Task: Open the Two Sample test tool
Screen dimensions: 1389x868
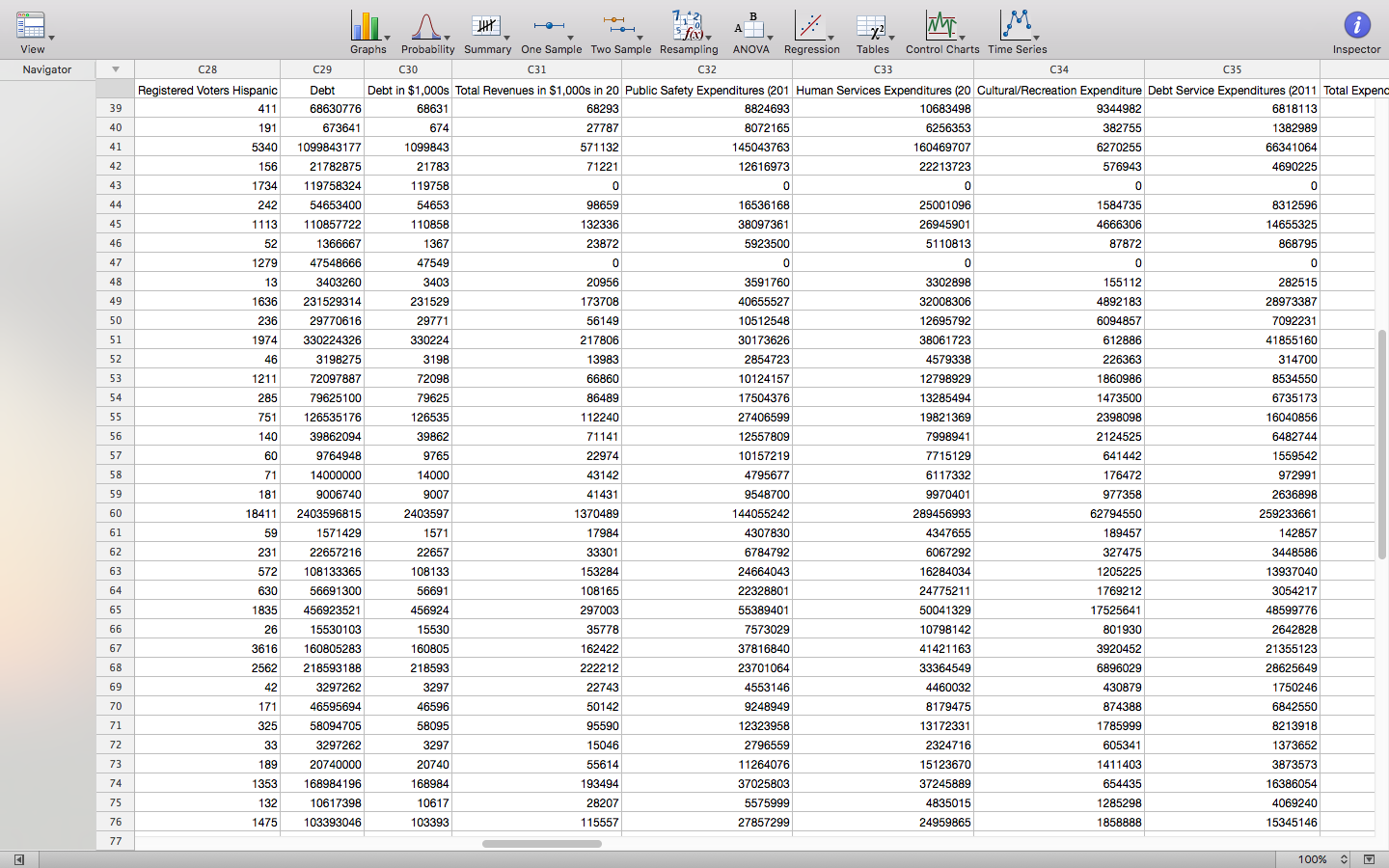Action: pos(618,26)
